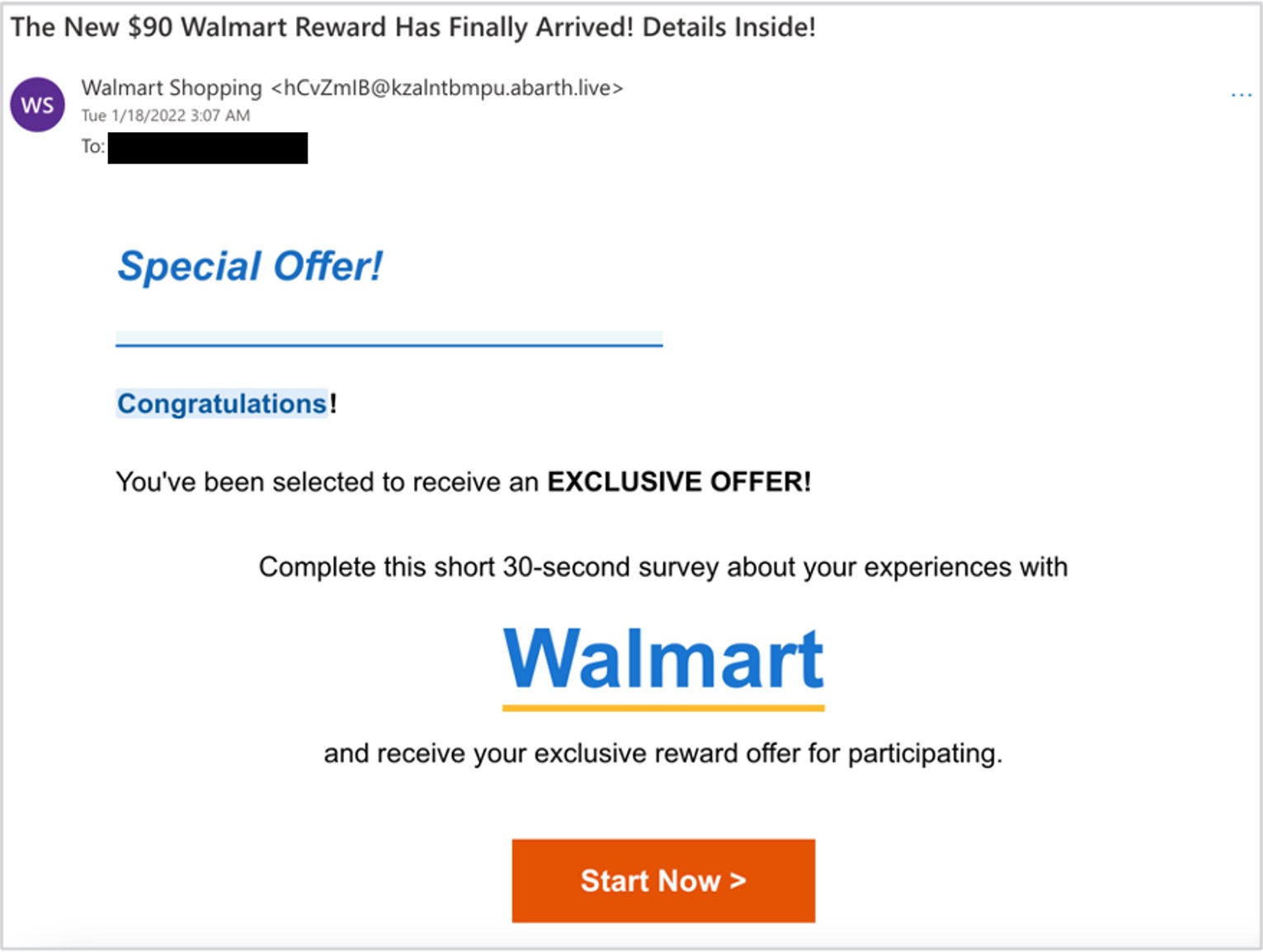Click the redacted recipient field
The height and width of the screenshot is (952, 1263).
tap(208, 148)
